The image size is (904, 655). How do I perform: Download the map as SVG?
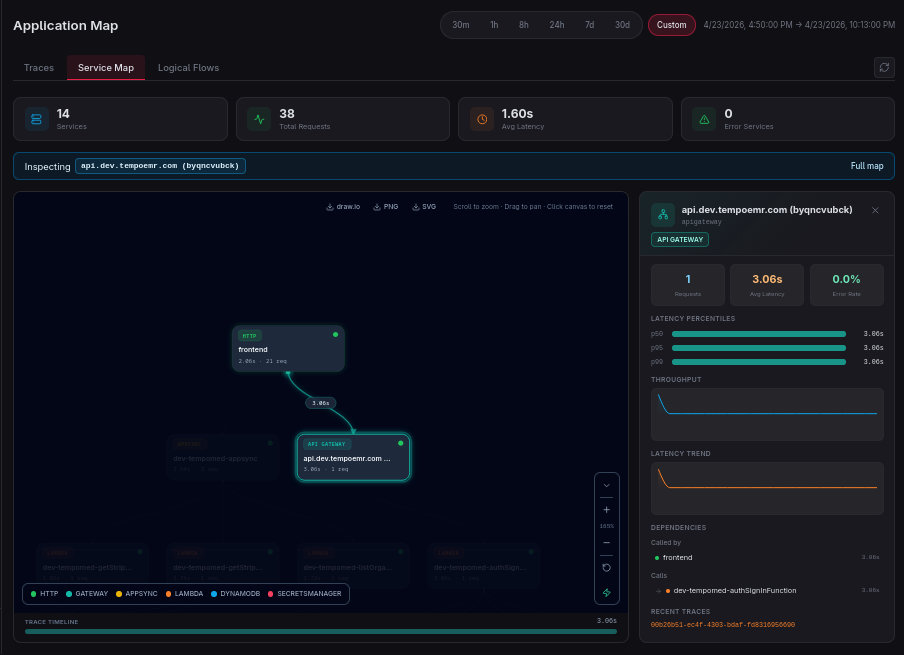[x=424, y=206]
